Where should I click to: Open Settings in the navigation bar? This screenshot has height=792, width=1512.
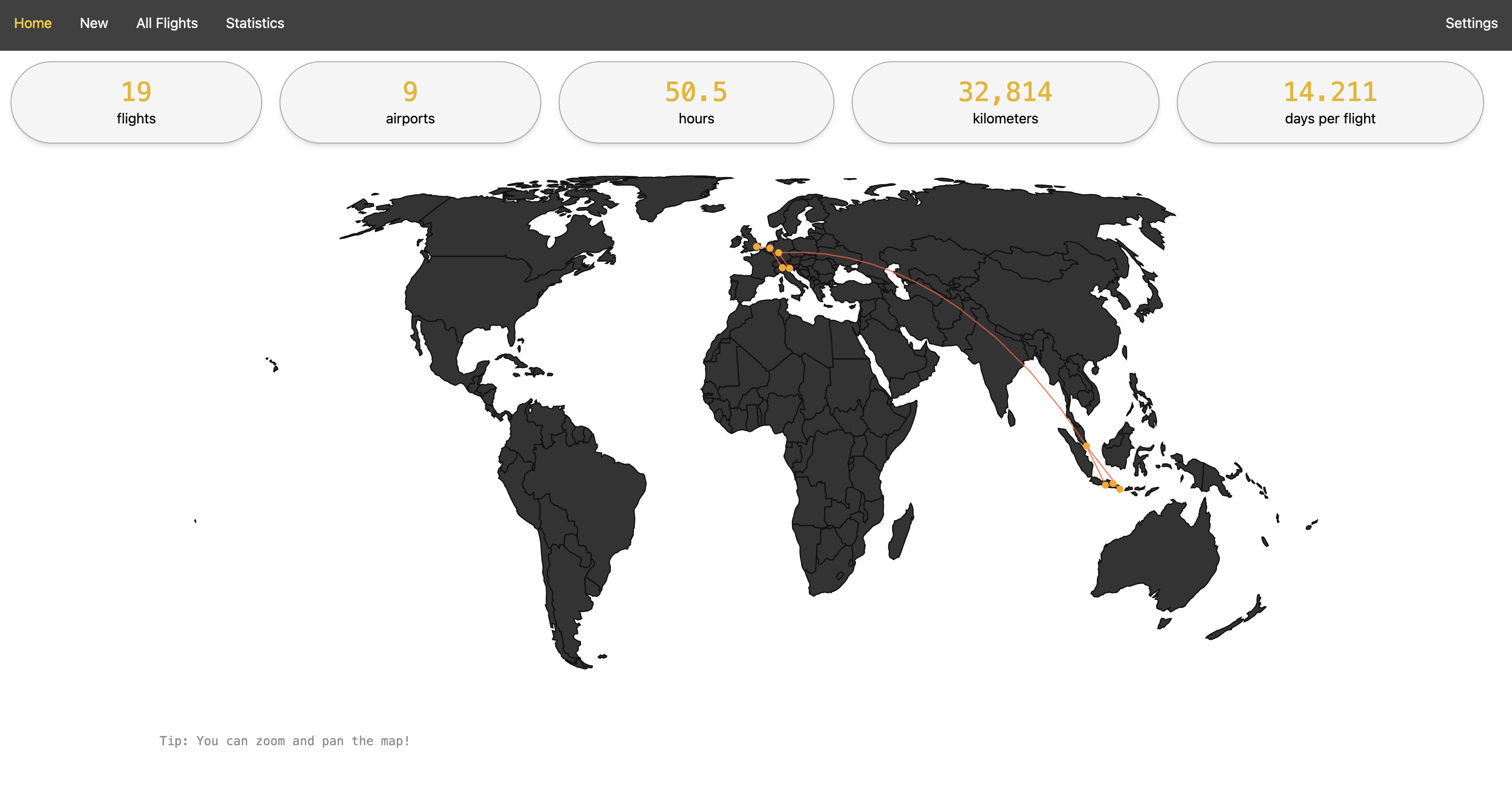(1471, 24)
